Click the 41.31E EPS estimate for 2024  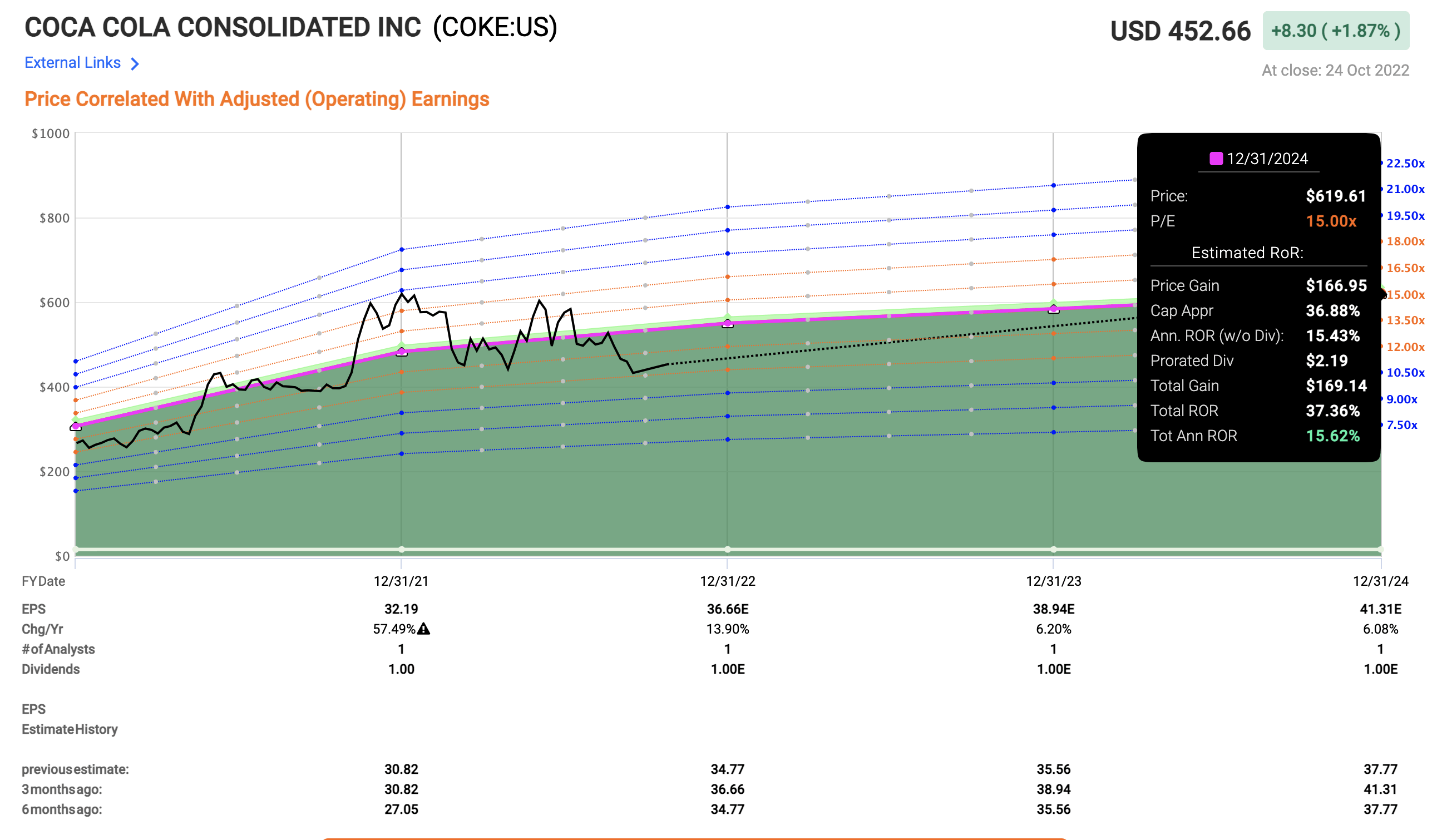[1380, 609]
